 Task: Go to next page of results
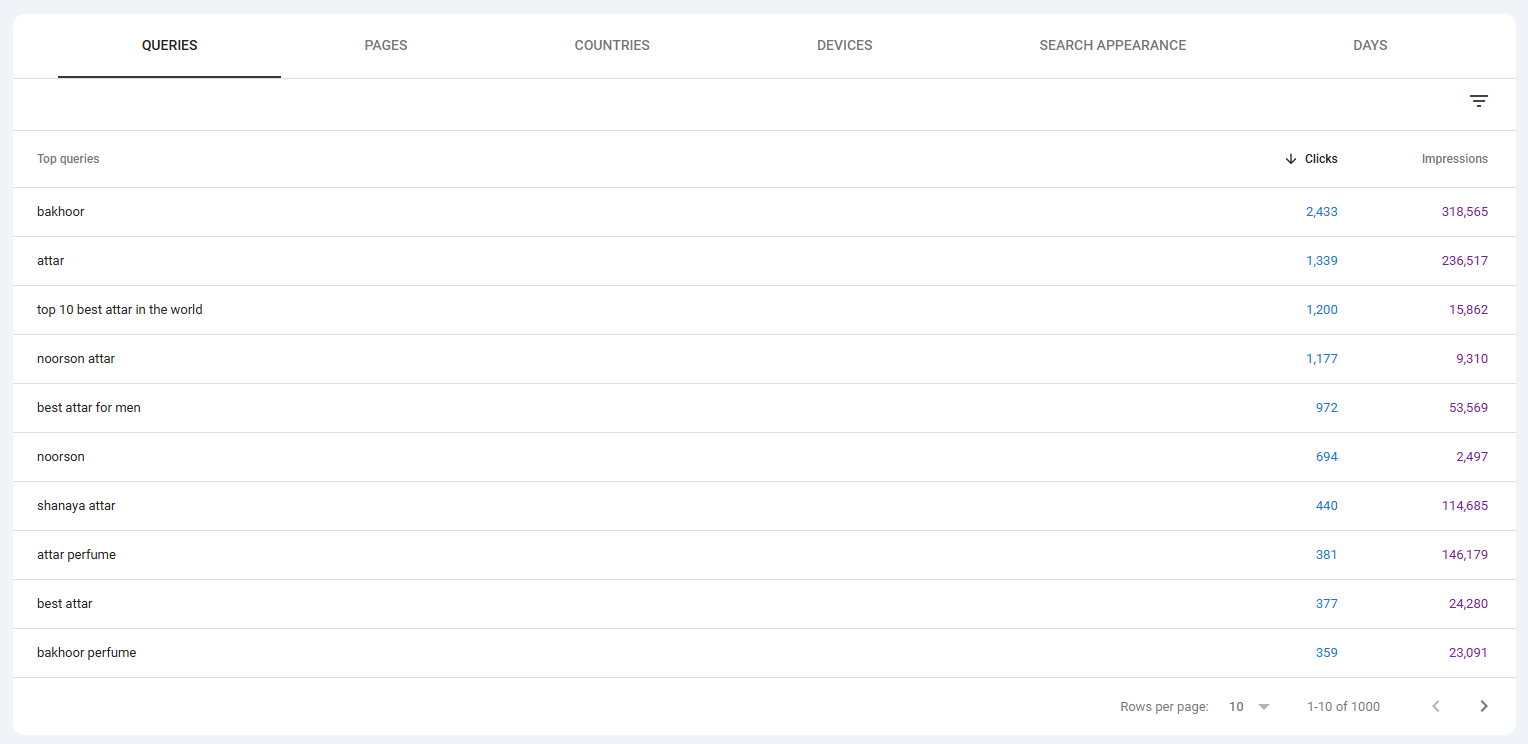coord(1483,706)
